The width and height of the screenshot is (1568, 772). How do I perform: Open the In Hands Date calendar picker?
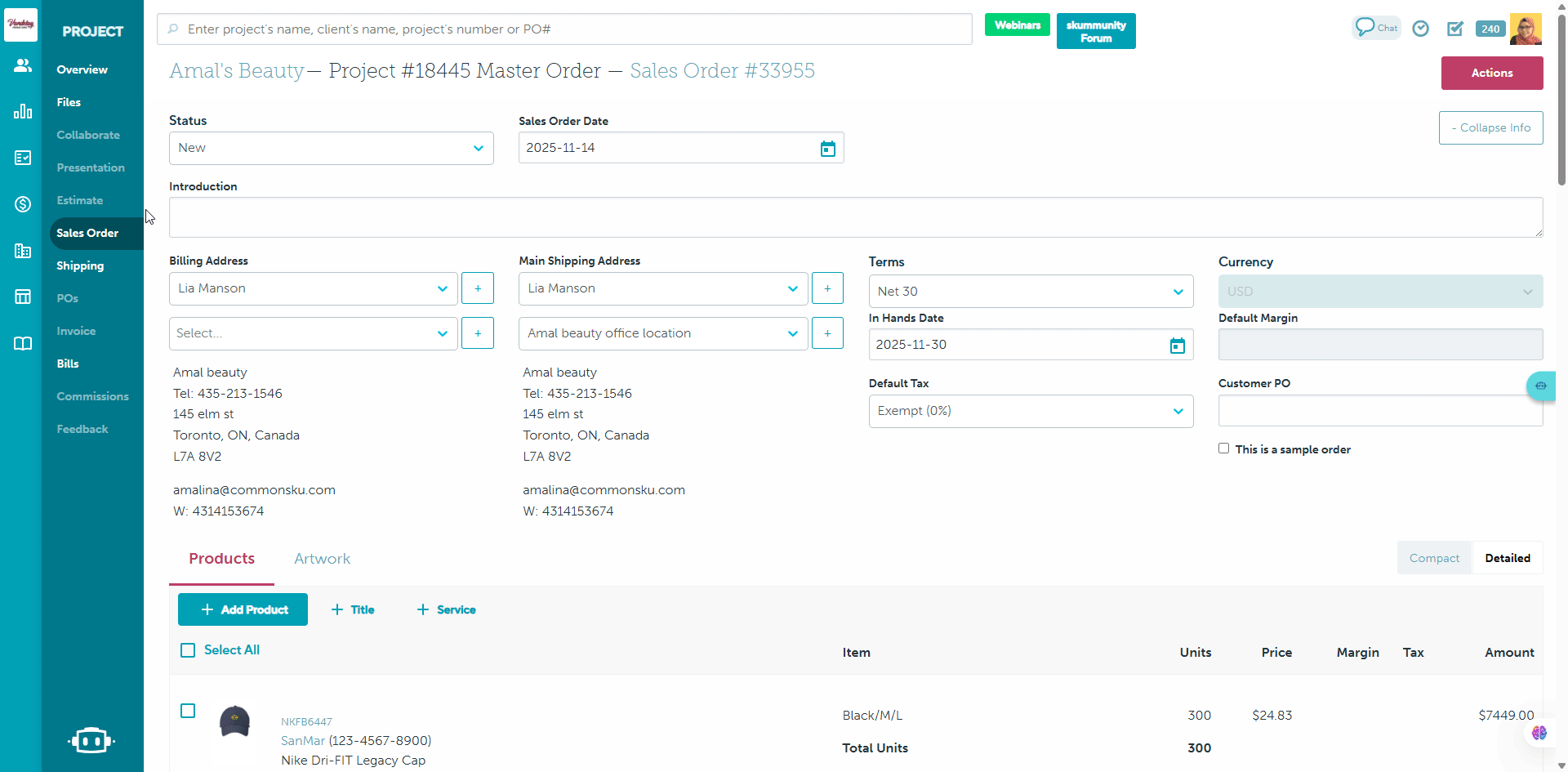click(x=1177, y=346)
